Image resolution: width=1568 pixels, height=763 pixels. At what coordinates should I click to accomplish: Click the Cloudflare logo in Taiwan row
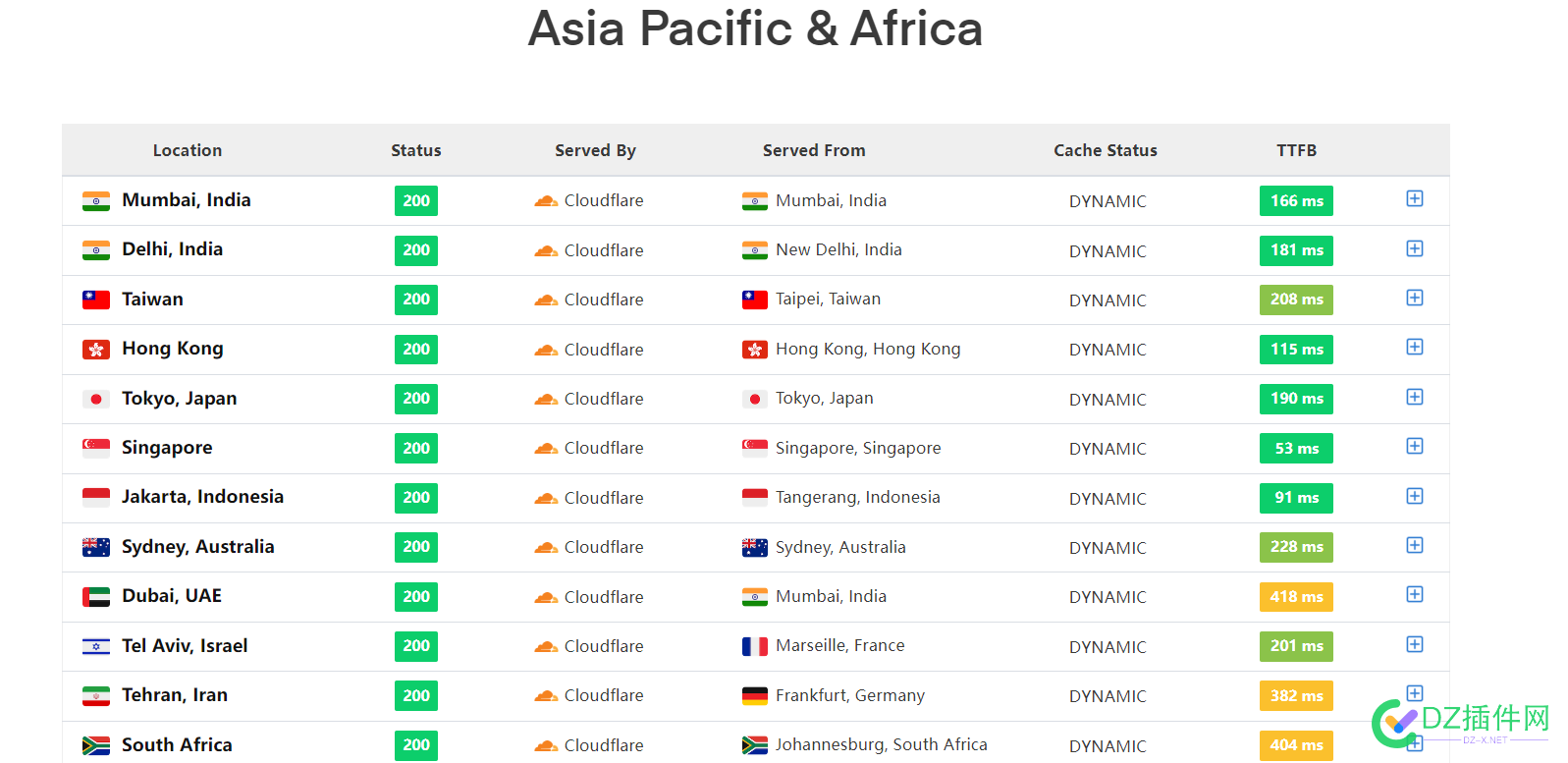[x=546, y=300]
